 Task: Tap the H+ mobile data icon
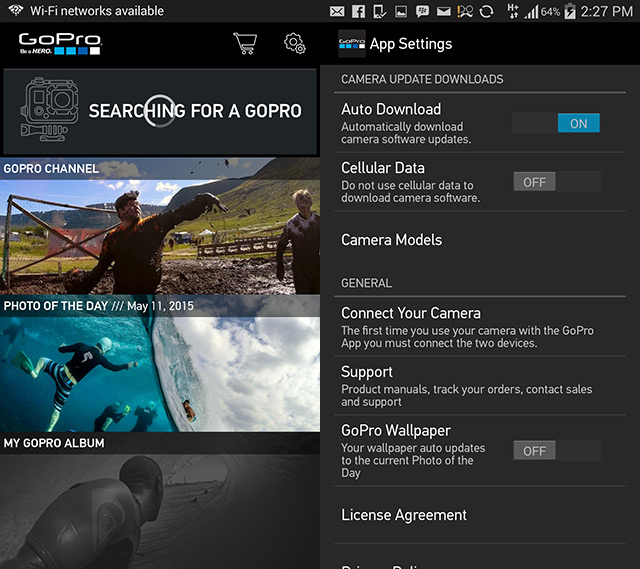513,11
